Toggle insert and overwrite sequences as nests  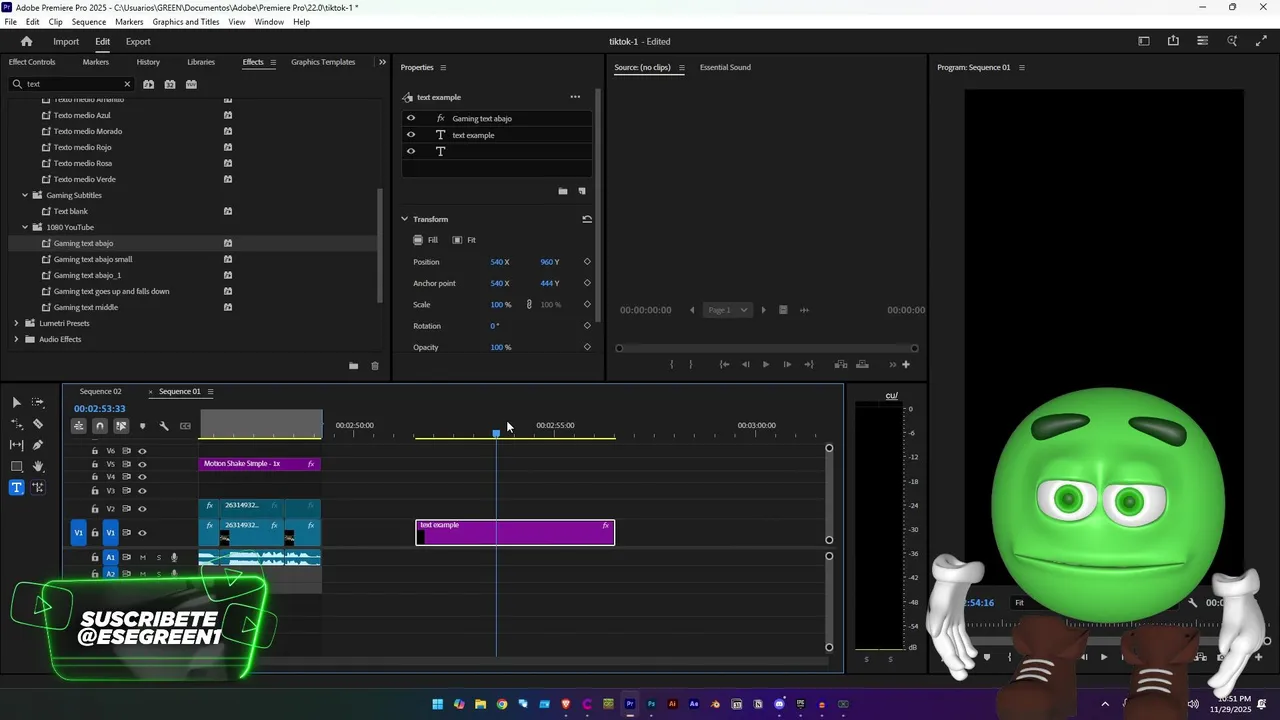pyautogui.click(x=78, y=426)
